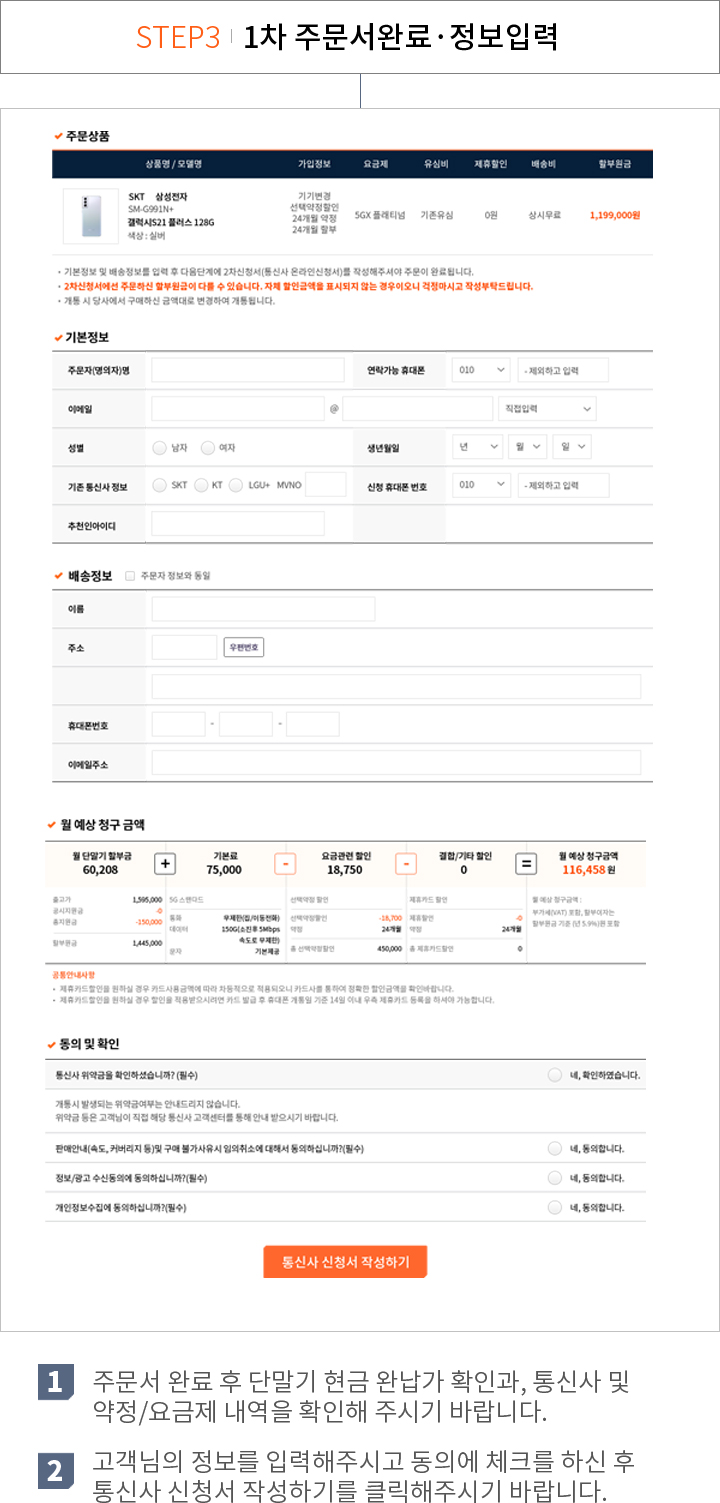720x1503 pixels.
Task: Select the LGU+ carrier radio button
Action: pos(236,485)
